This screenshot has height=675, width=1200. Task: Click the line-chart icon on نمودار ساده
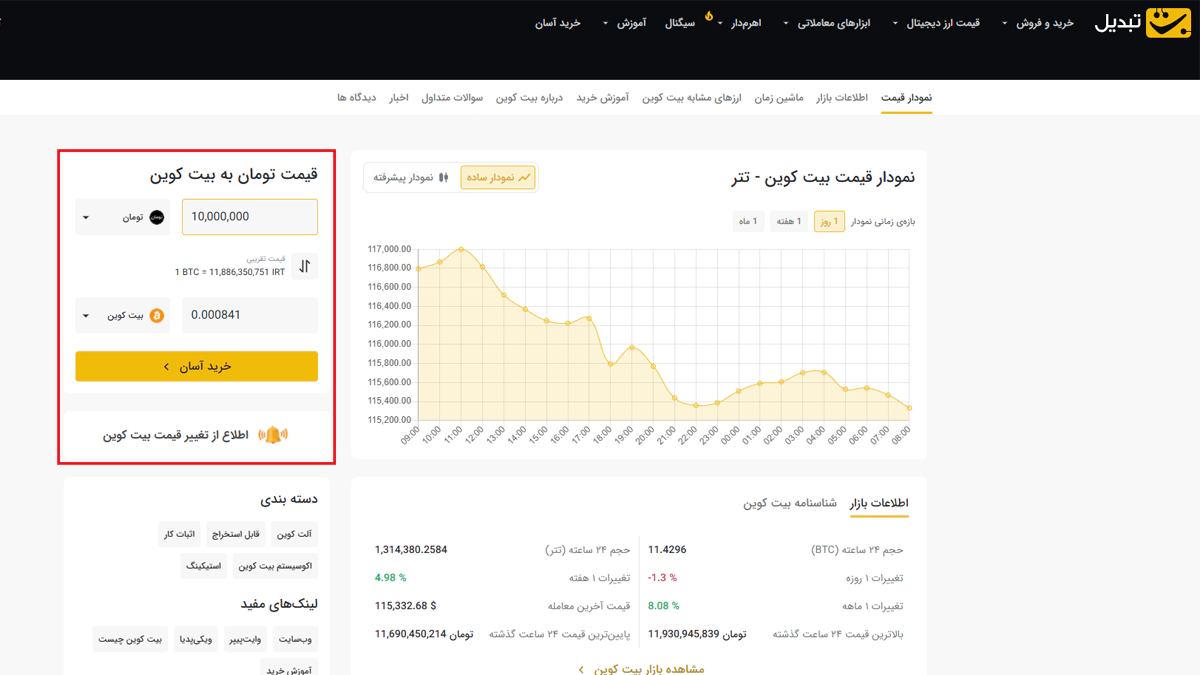(525, 178)
